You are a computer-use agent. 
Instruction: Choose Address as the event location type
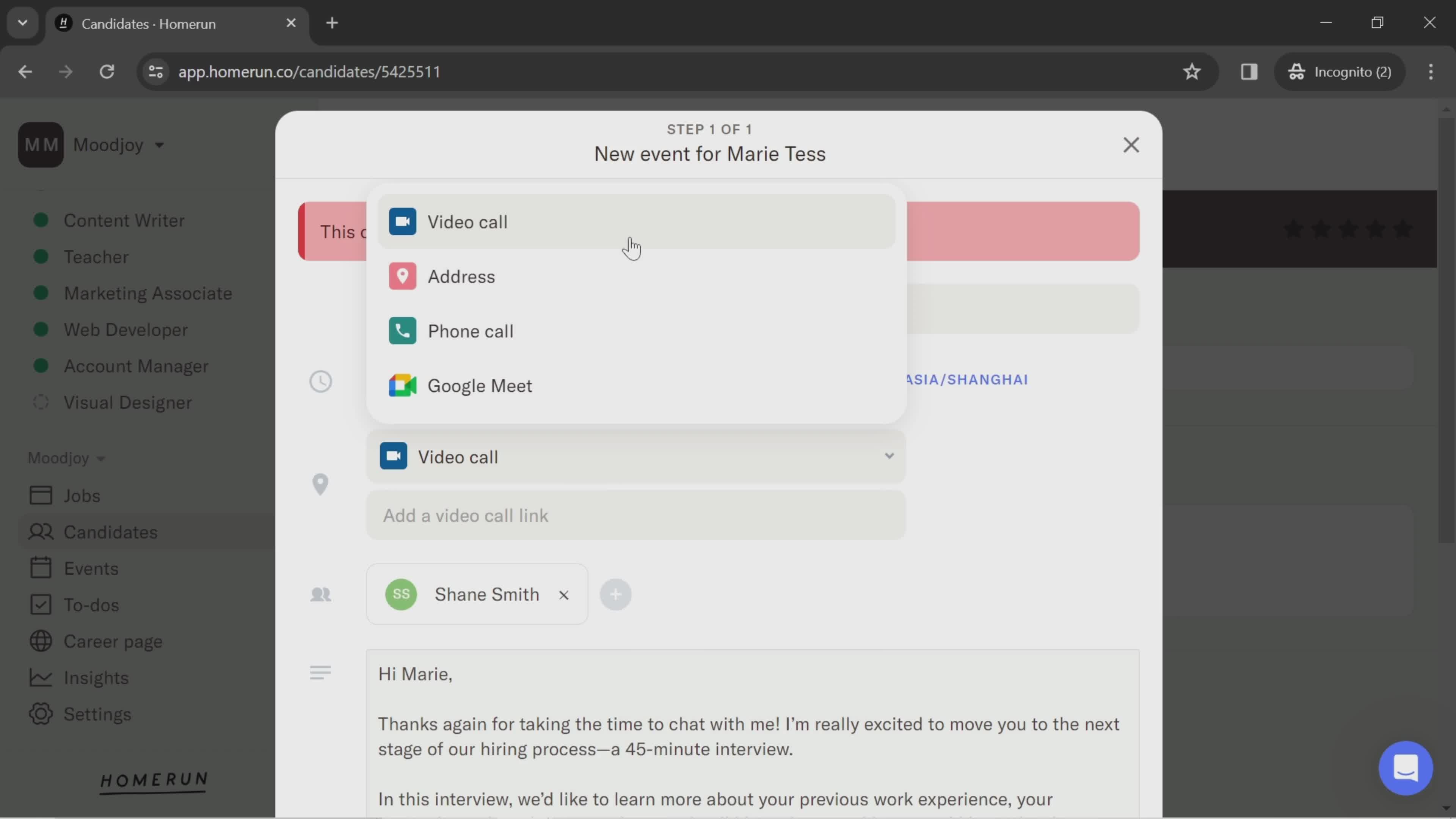(x=637, y=276)
